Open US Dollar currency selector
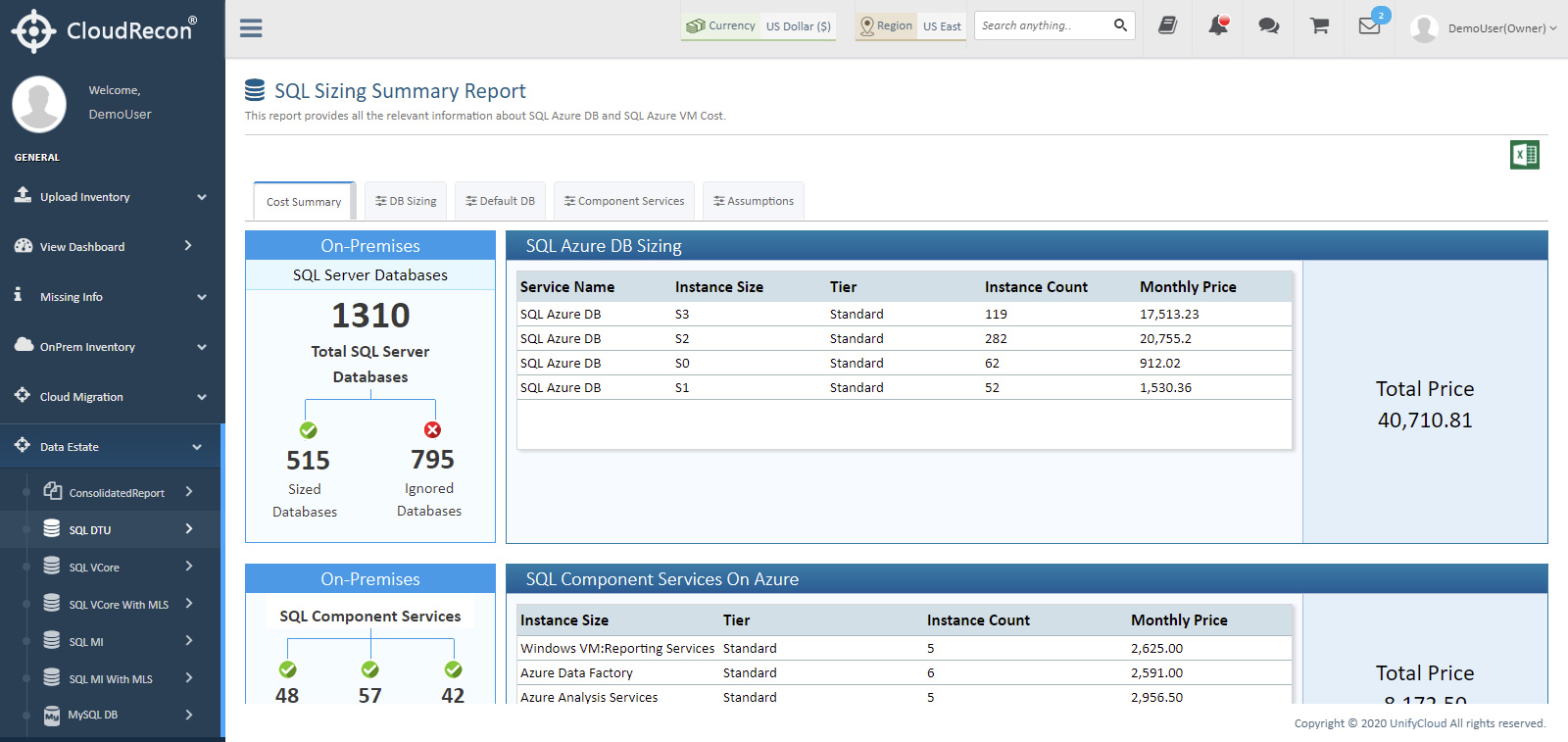This screenshot has width=1568, height=742. (799, 26)
